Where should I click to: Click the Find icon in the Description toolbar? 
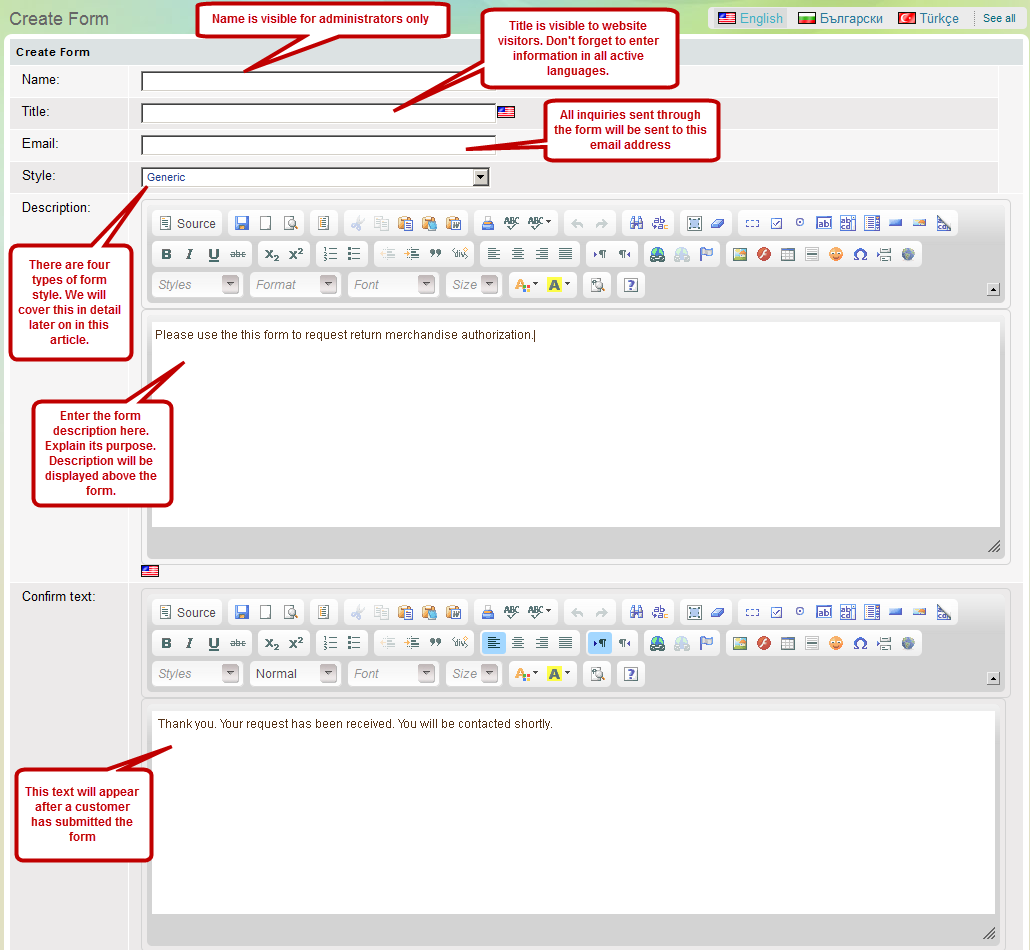pyautogui.click(x=636, y=223)
